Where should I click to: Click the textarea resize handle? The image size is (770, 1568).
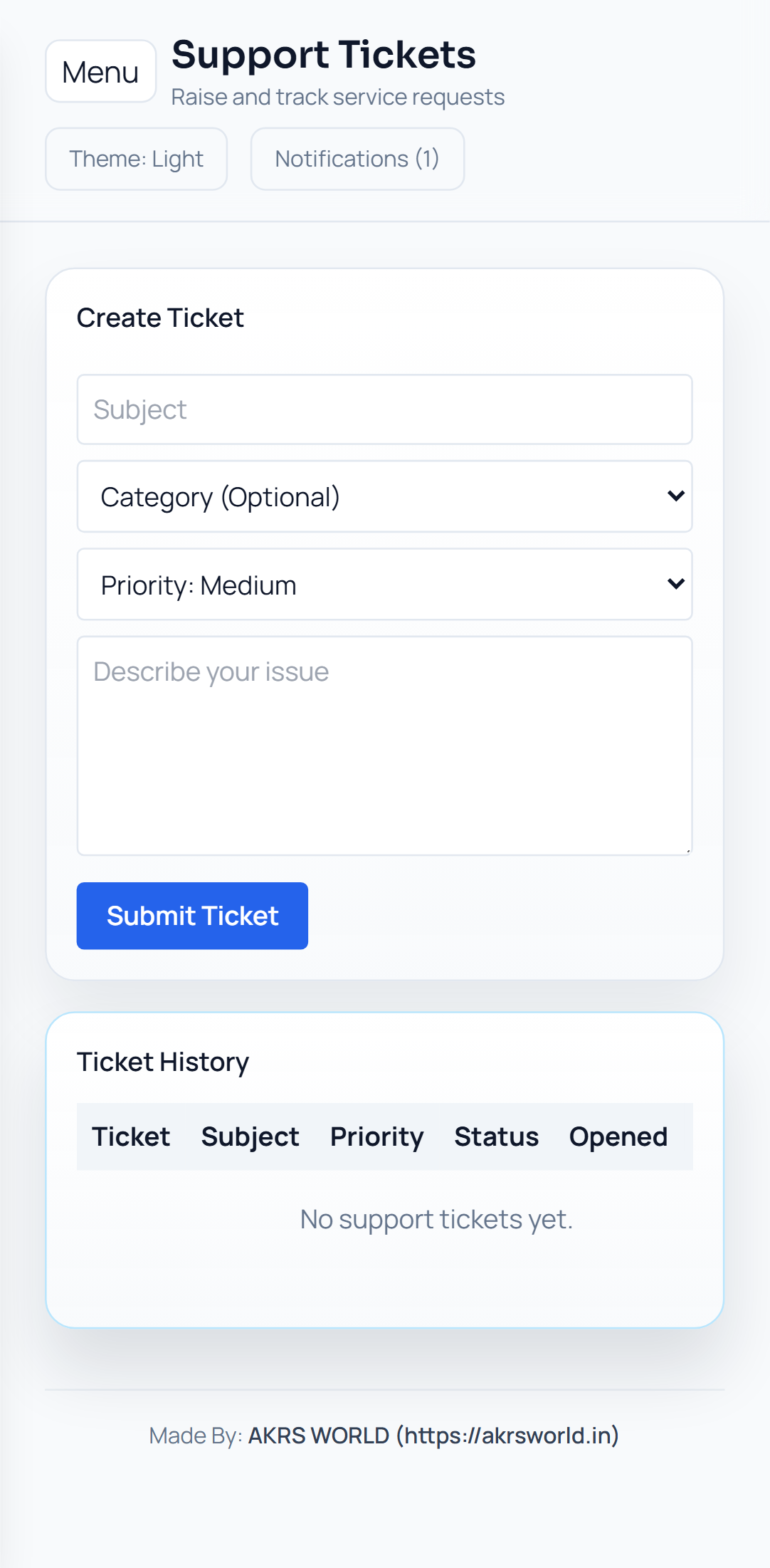pyautogui.click(x=688, y=850)
